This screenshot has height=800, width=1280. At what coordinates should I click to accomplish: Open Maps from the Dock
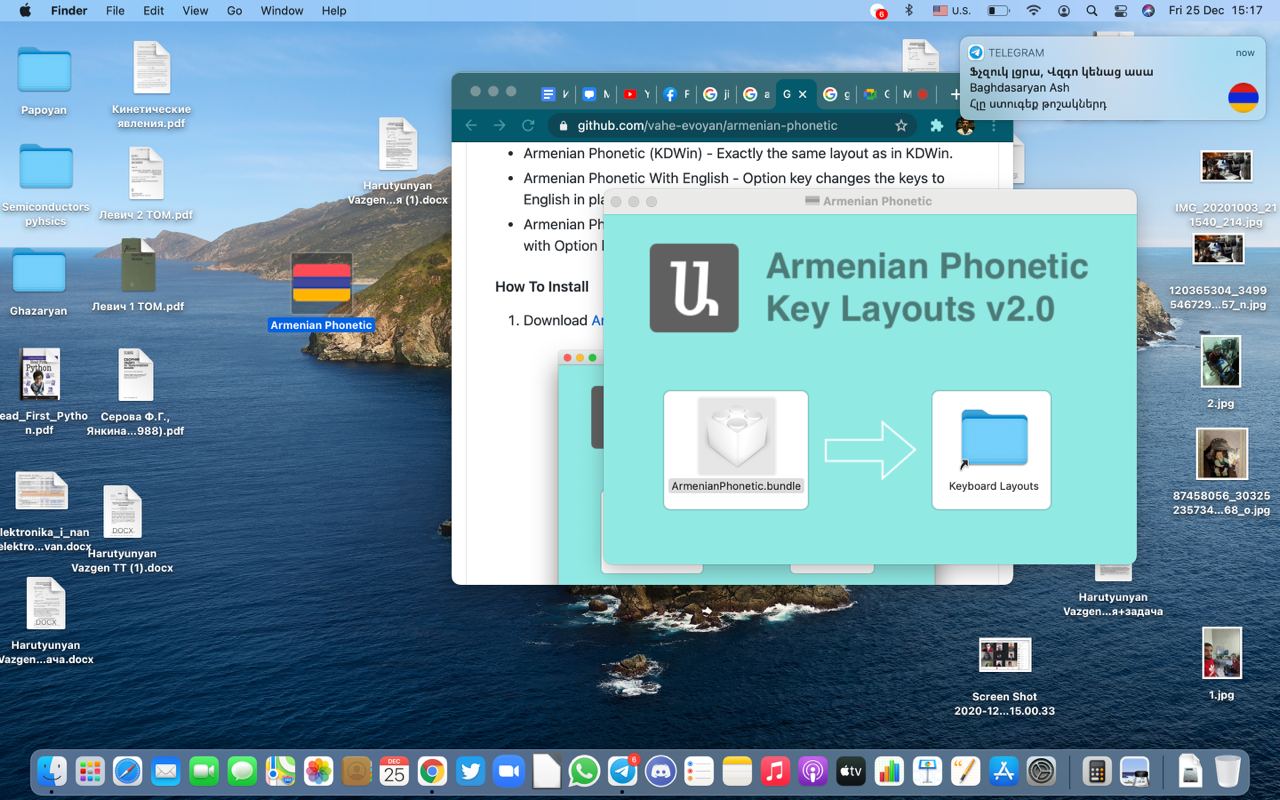pyautogui.click(x=280, y=771)
